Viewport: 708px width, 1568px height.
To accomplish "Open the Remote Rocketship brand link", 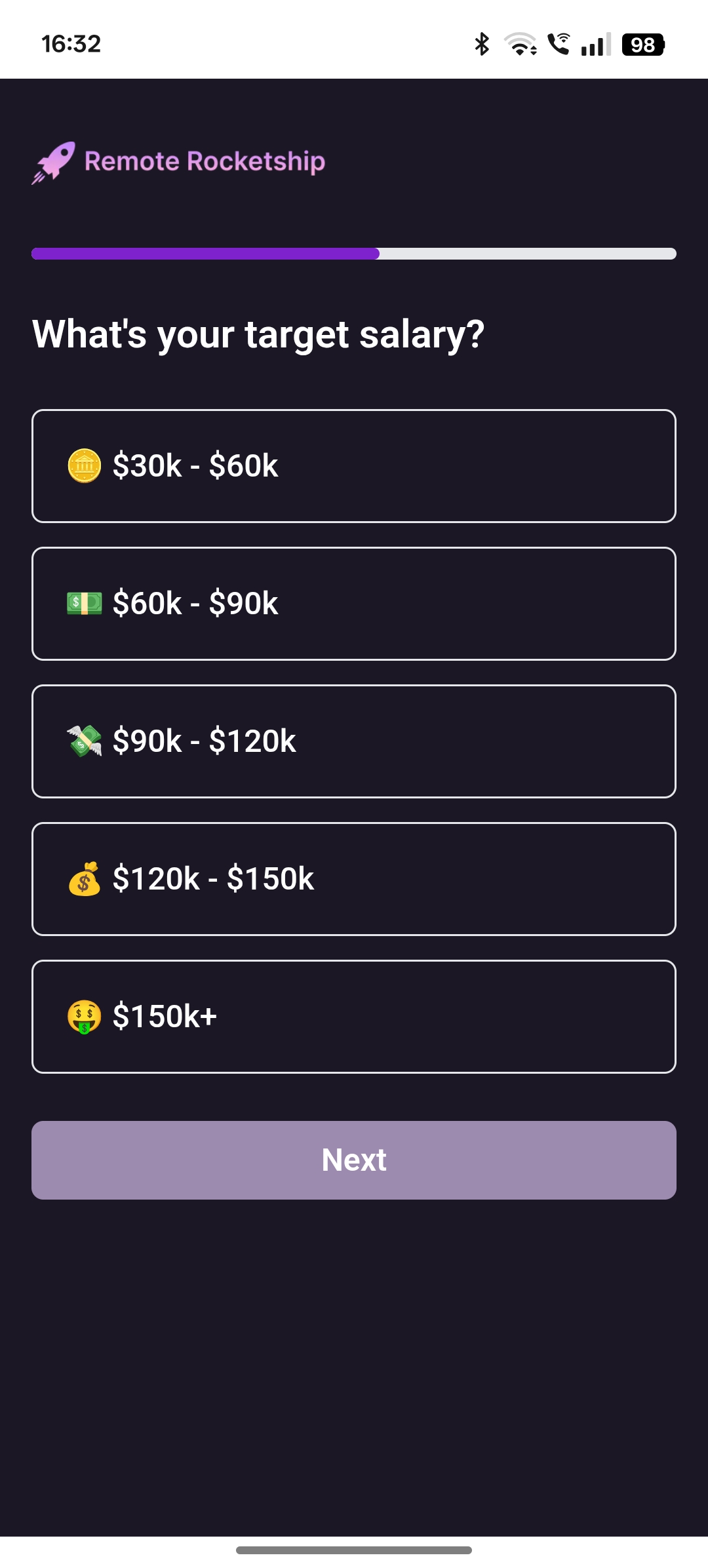I will click(x=205, y=161).
